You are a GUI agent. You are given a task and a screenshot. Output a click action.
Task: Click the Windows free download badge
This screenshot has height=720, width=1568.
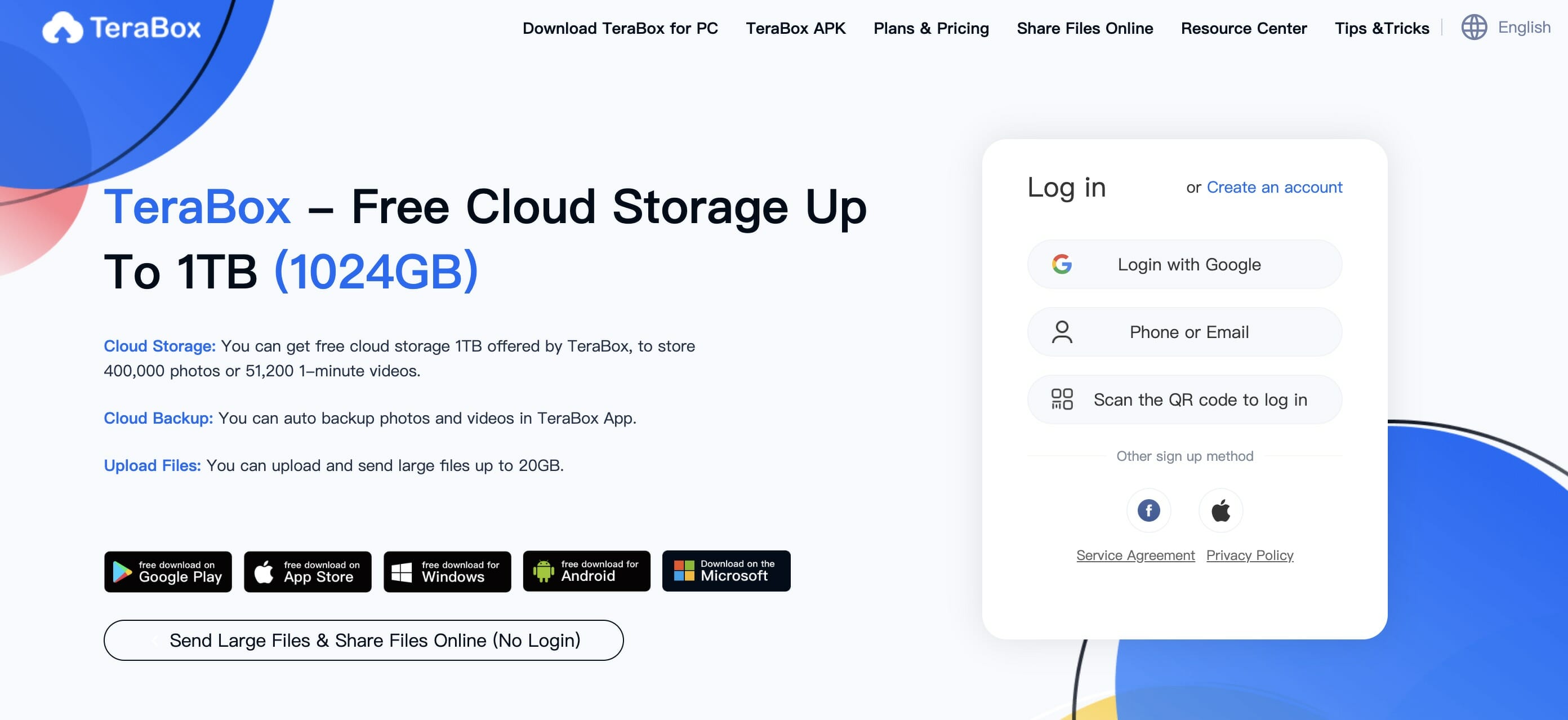pyautogui.click(x=447, y=571)
